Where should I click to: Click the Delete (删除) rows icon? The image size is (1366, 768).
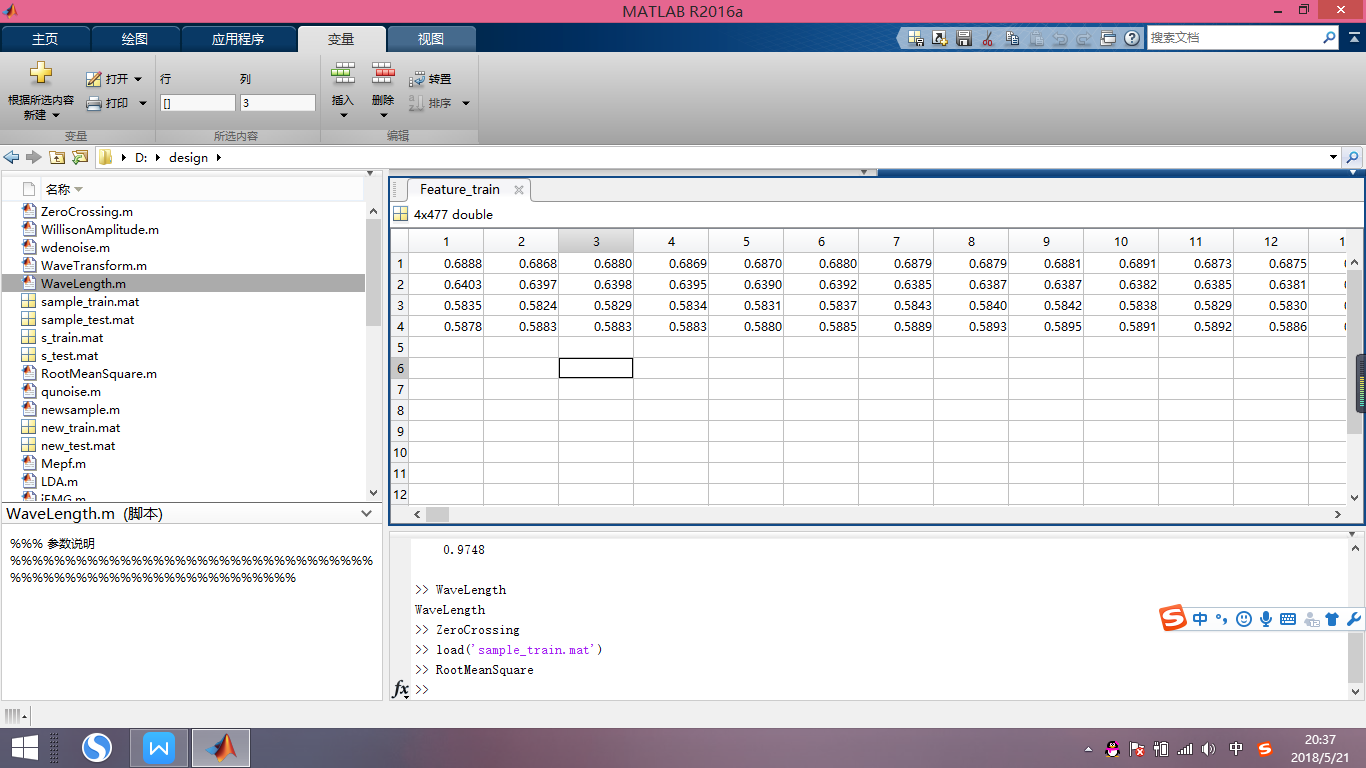click(383, 74)
